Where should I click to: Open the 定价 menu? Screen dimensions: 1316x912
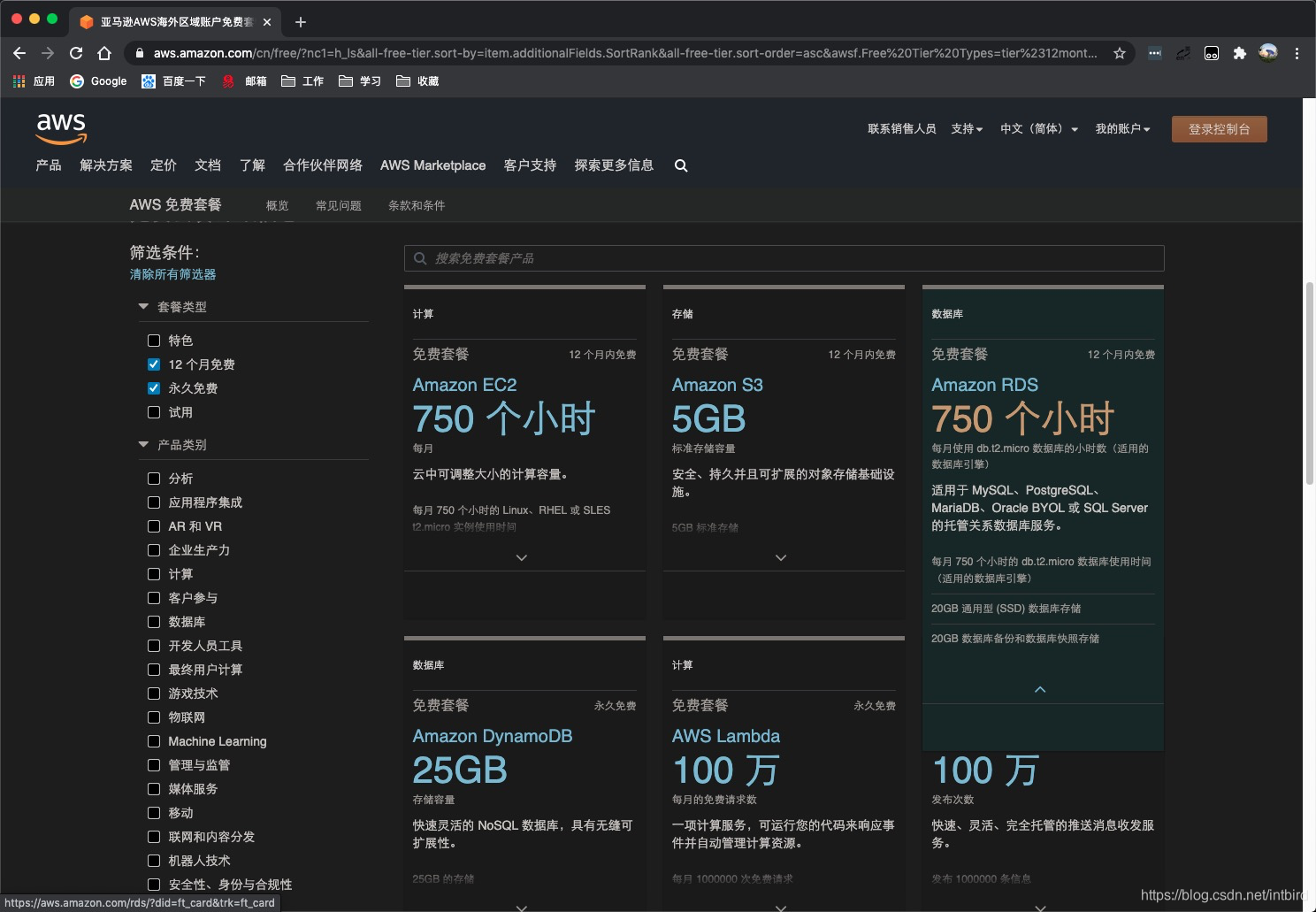164,165
